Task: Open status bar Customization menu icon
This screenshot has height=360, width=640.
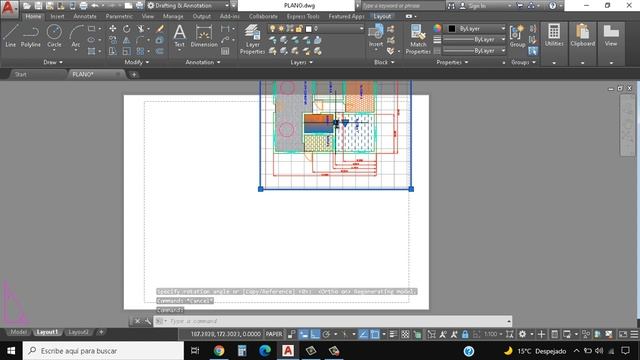Action: [x=634, y=334]
